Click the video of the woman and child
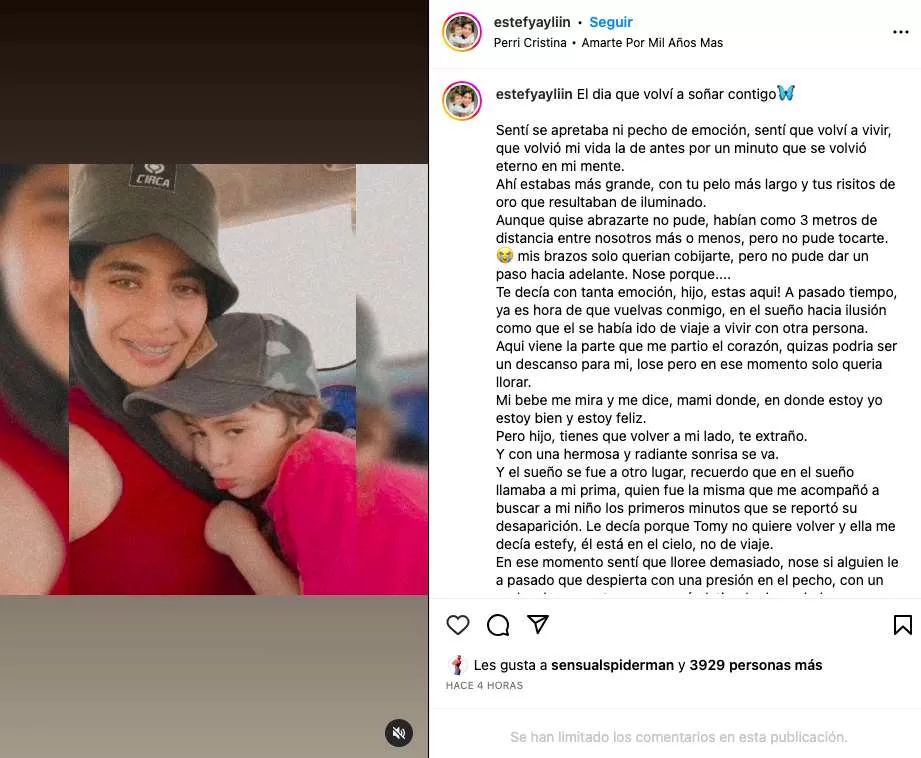 pyautogui.click(x=214, y=379)
